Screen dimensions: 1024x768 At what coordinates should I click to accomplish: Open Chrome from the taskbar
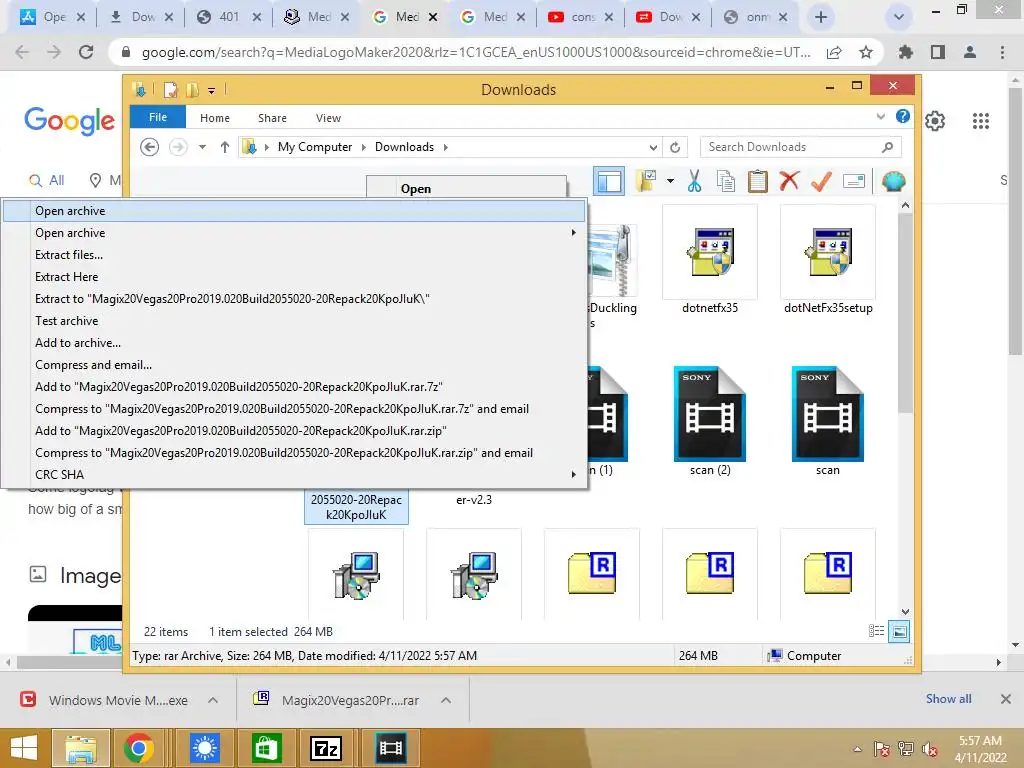(x=138, y=748)
